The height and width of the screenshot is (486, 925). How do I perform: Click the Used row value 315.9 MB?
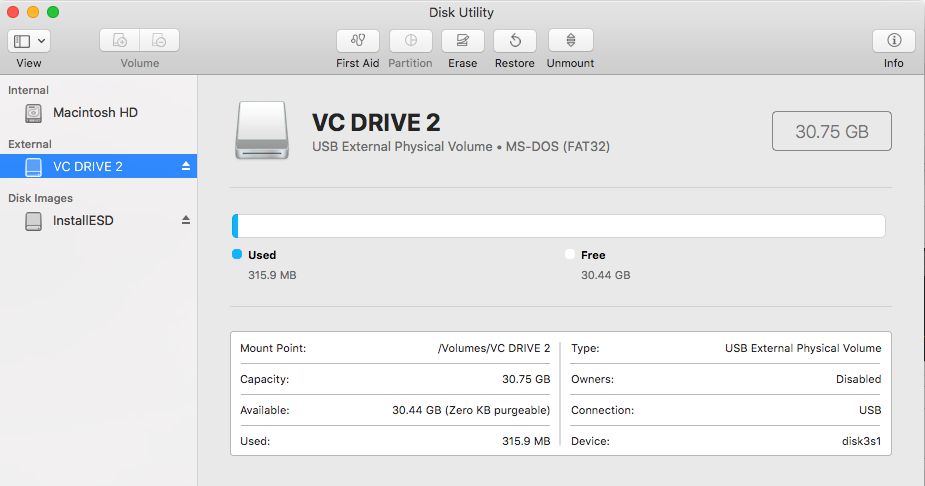point(526,441)
